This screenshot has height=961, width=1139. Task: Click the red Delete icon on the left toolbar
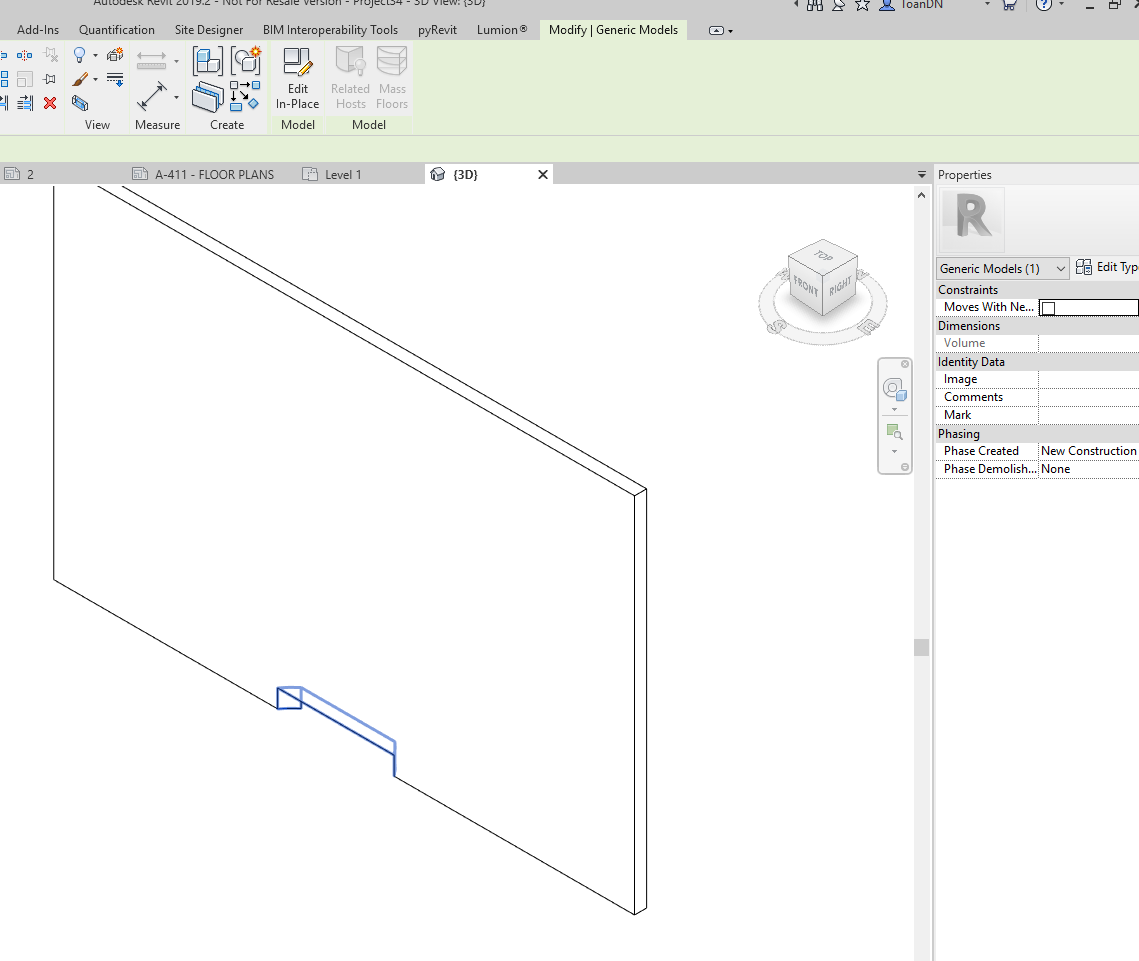click(49, 101)
